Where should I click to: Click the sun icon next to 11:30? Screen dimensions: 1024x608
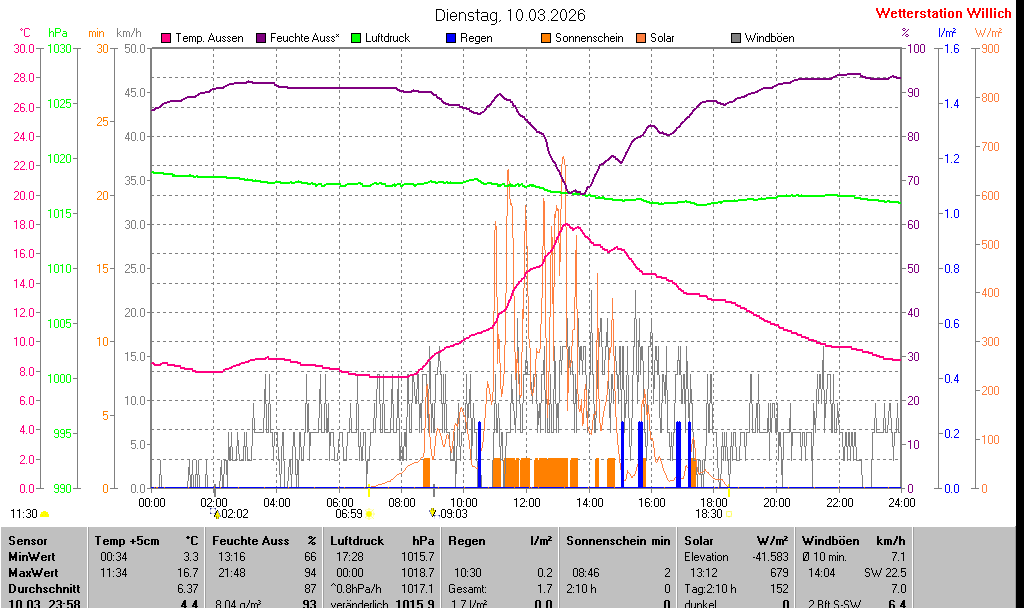(45, 514)
